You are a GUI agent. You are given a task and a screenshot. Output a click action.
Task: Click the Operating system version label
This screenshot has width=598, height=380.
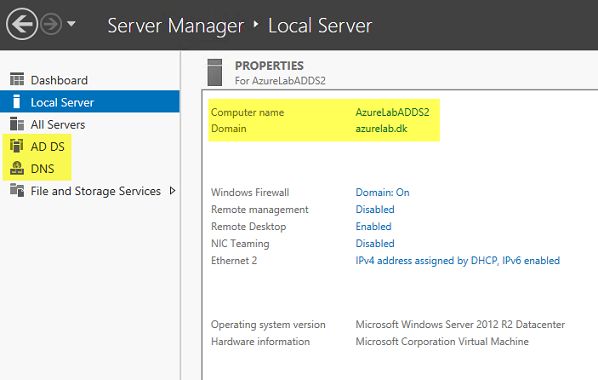[x=268, y=325]
